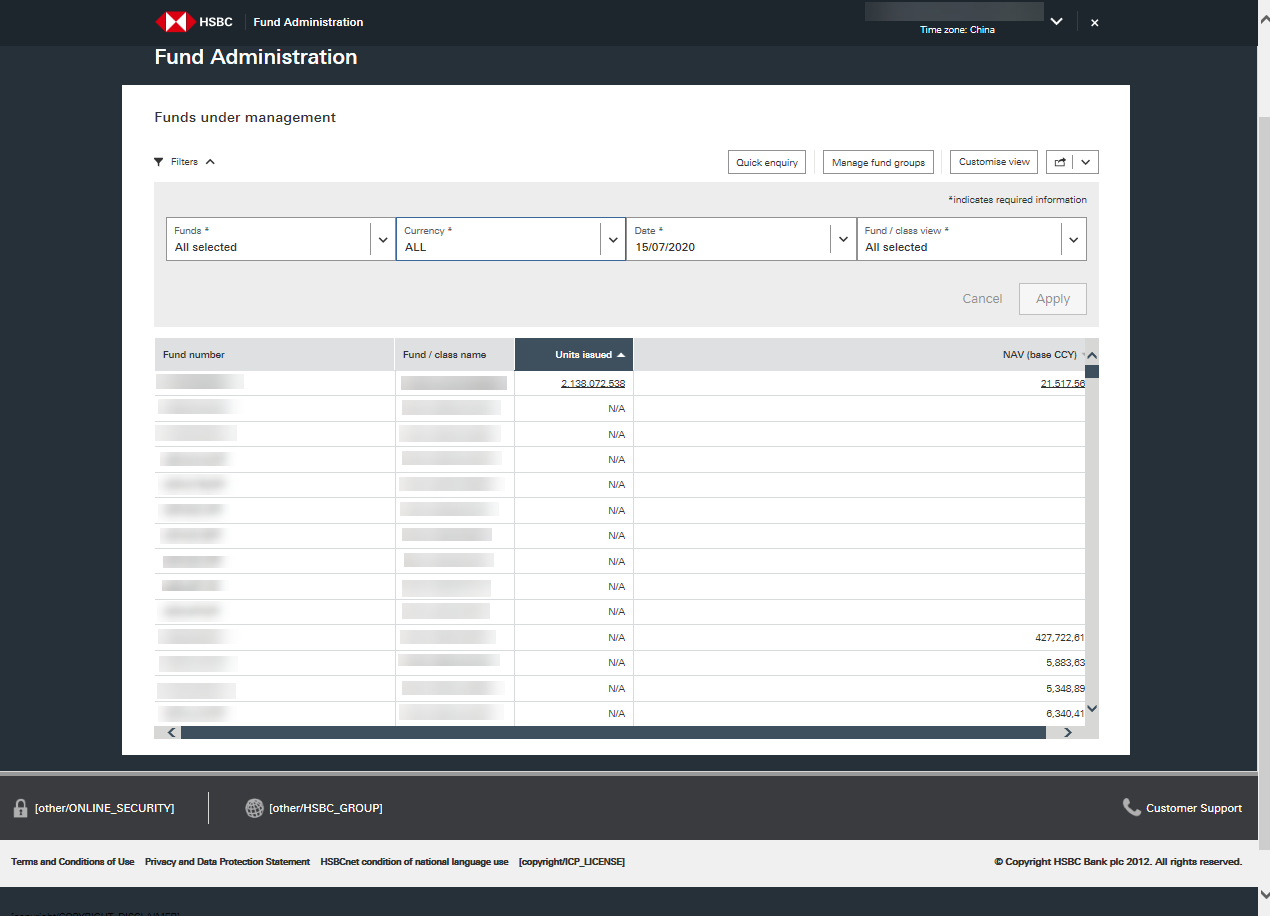
Task: Click the Time zone: China text
Action: [x=957, y=30]
